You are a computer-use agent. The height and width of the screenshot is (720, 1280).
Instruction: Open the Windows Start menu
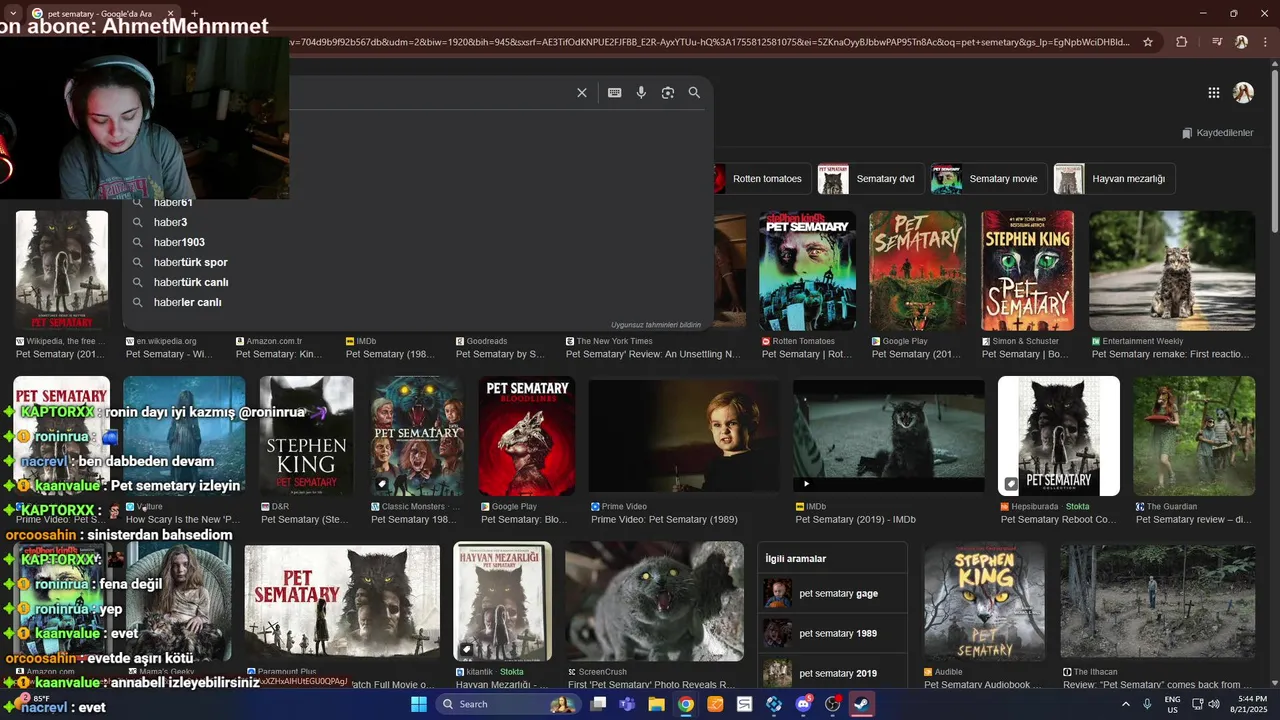419,704
